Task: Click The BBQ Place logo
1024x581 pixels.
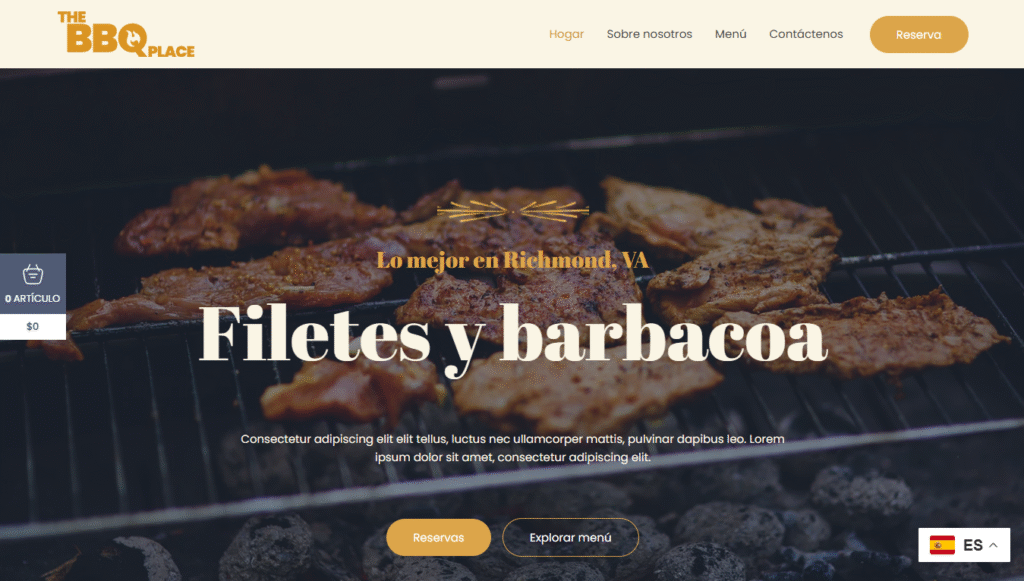Action: click(x=126, y=34)
